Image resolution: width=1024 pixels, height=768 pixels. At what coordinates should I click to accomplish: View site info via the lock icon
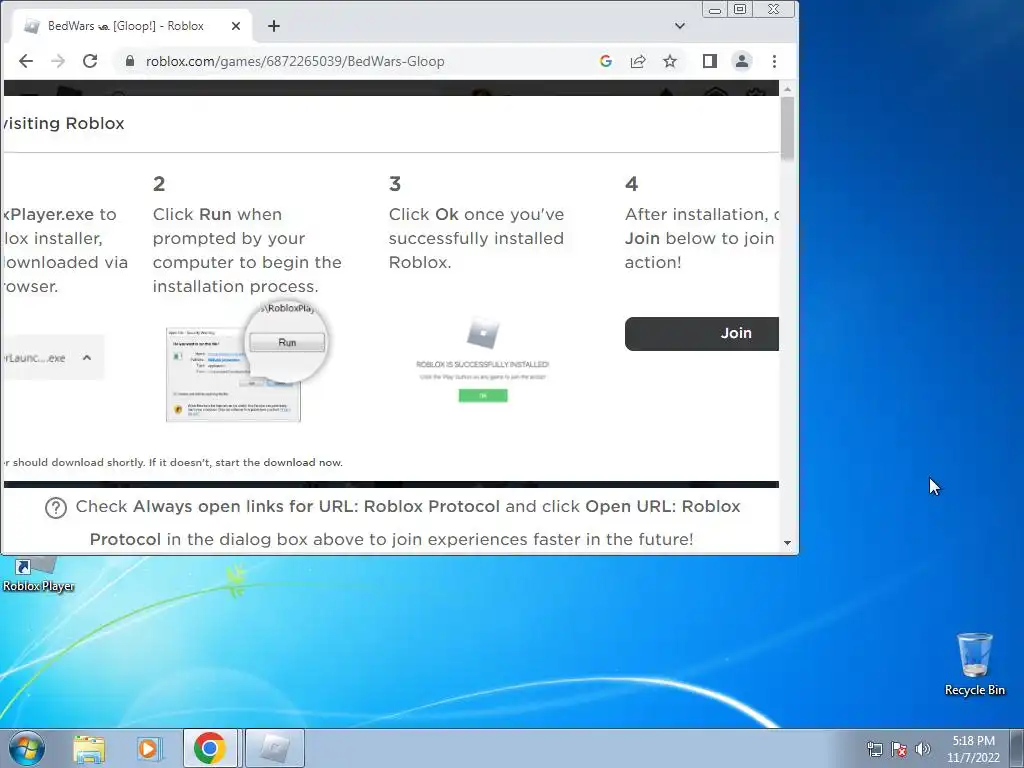pyautogui.click(x=129, y=61)
